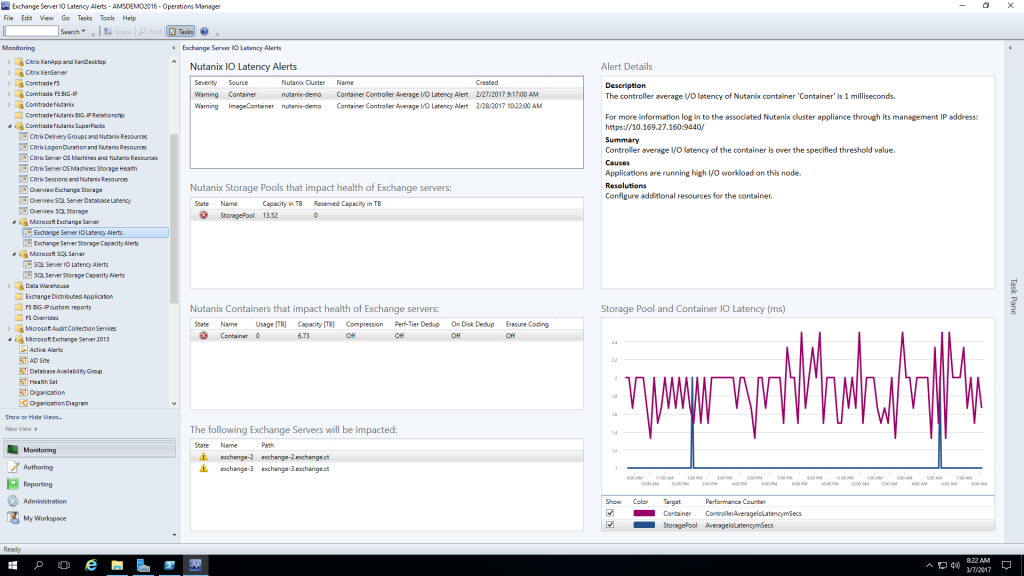Expand the Data Warehouse folder

[10, 286]
